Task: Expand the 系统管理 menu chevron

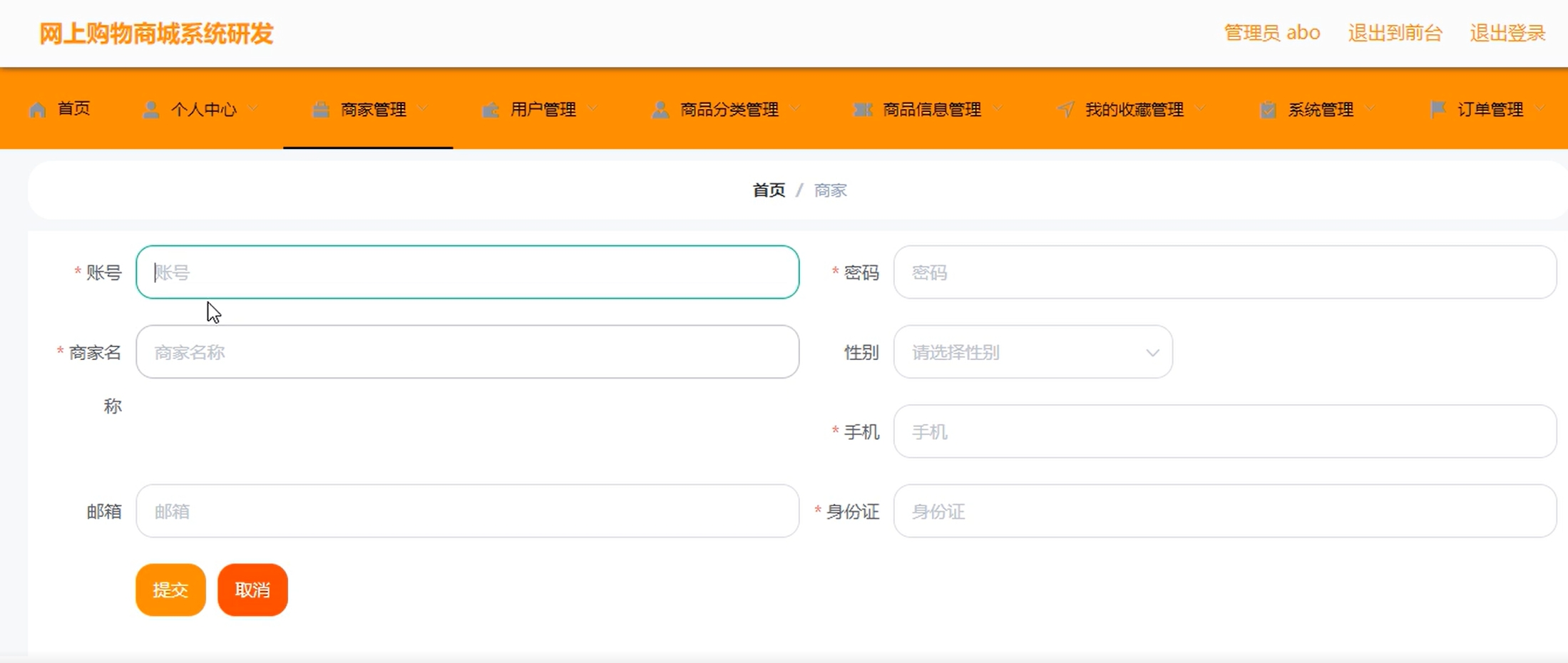Action: (1370, 109)
